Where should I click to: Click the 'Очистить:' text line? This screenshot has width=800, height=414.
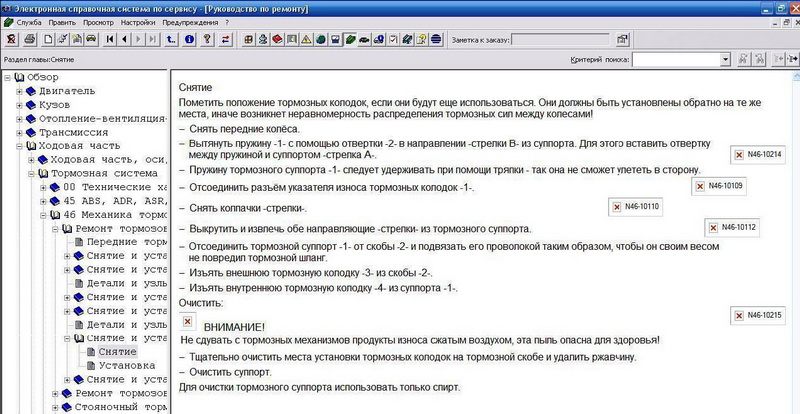[201, 303]
